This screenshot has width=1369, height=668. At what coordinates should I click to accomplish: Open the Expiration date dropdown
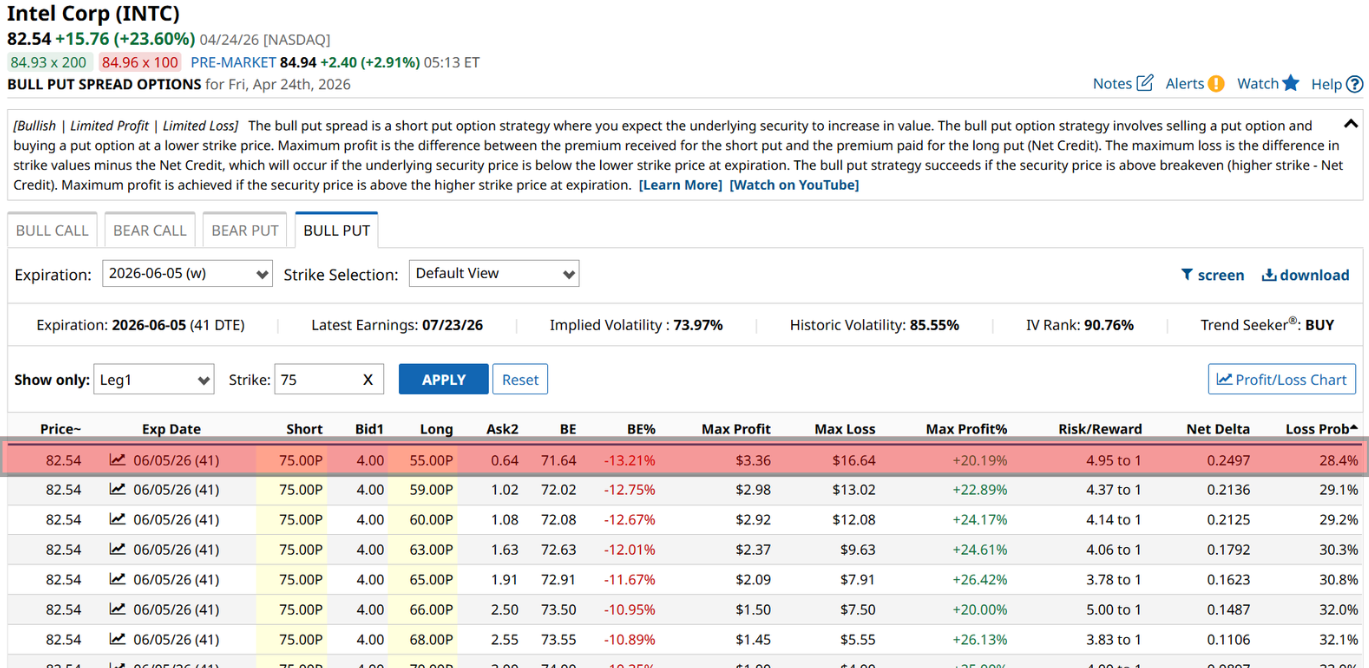(x=187, y=274)
